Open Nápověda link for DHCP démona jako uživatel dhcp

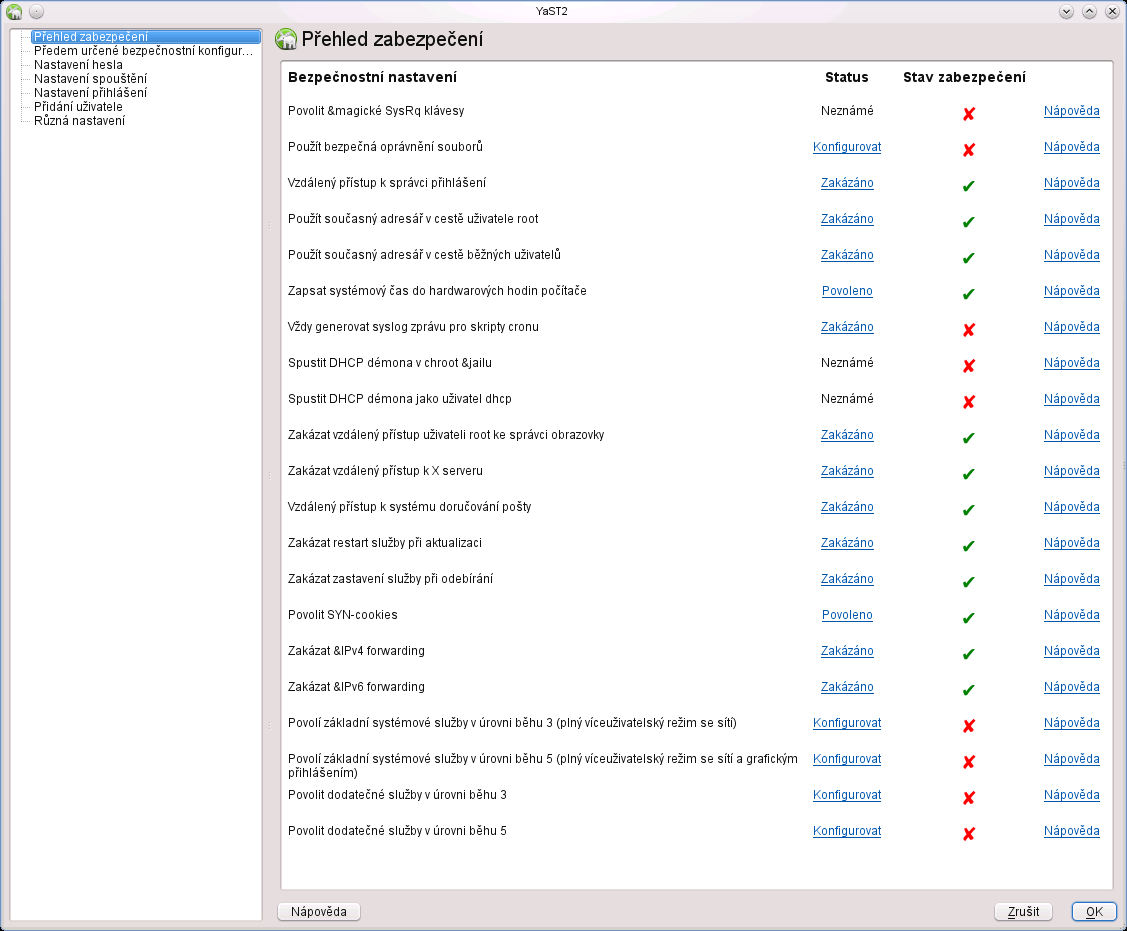[1071, 398]
